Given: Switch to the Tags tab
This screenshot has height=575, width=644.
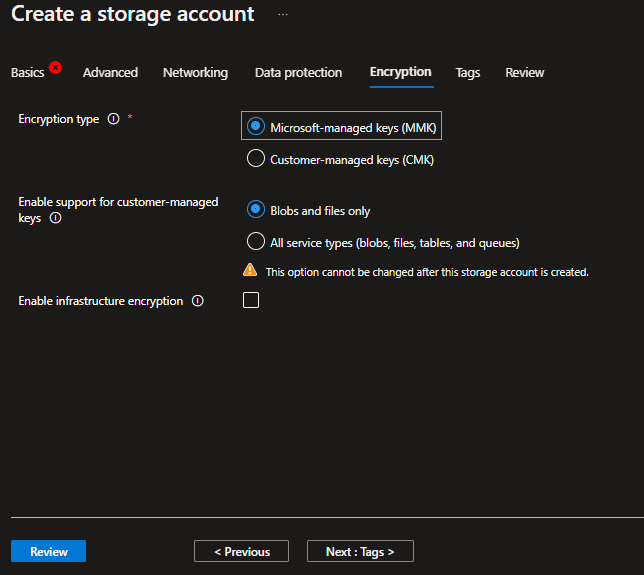Looking at the screenshot, I should (x=468, y=73).
